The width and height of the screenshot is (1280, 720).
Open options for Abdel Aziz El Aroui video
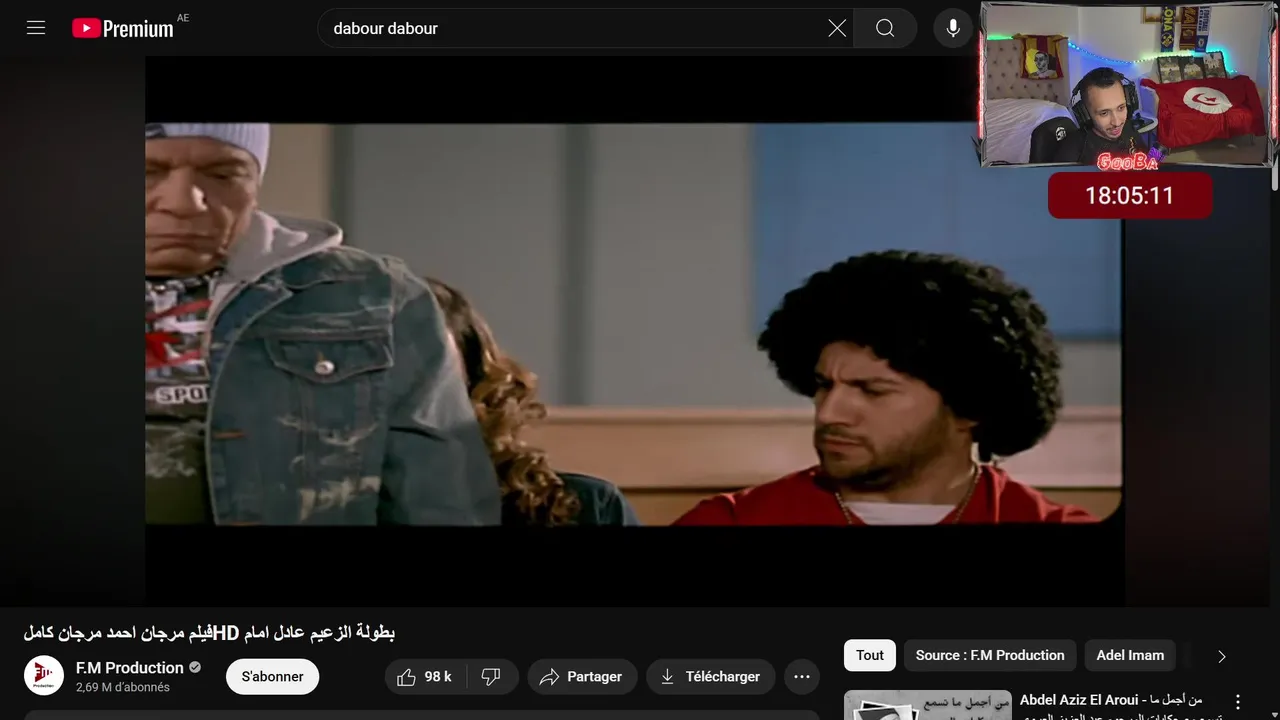(1238, 703)
